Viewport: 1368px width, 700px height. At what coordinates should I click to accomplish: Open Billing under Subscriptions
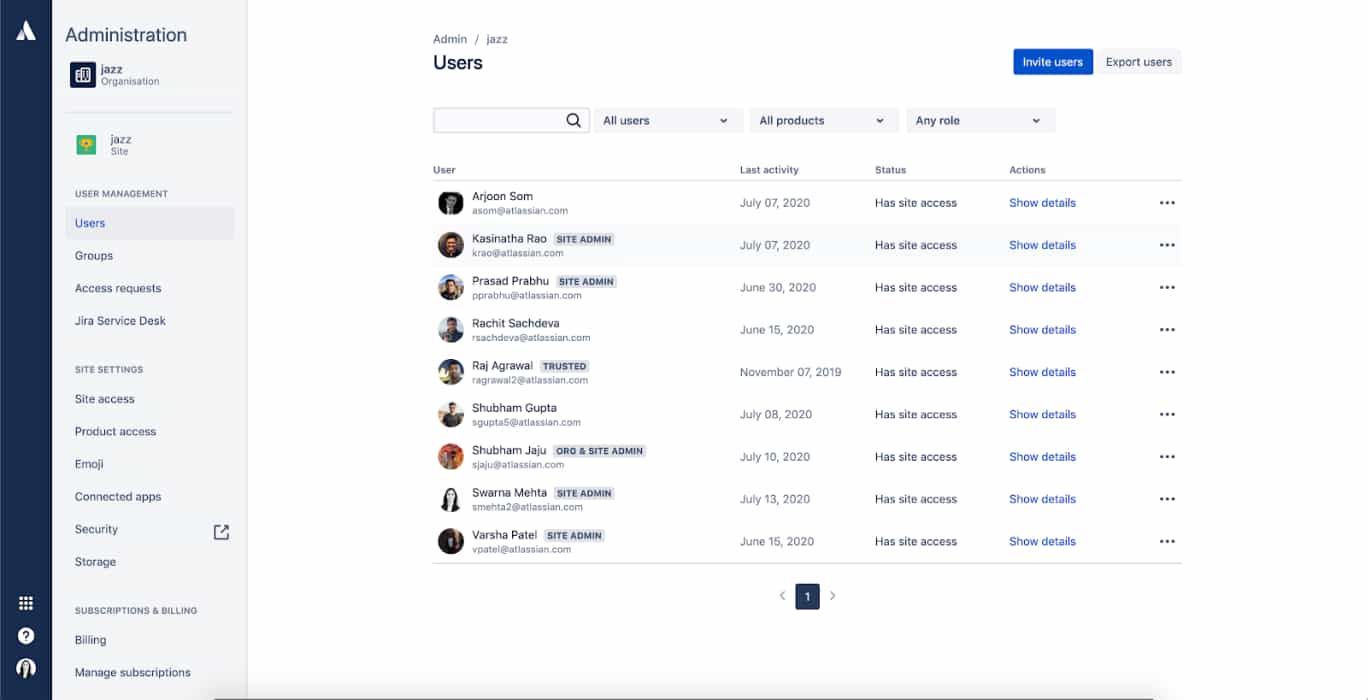pyautogui.click(x=90, y=639)
